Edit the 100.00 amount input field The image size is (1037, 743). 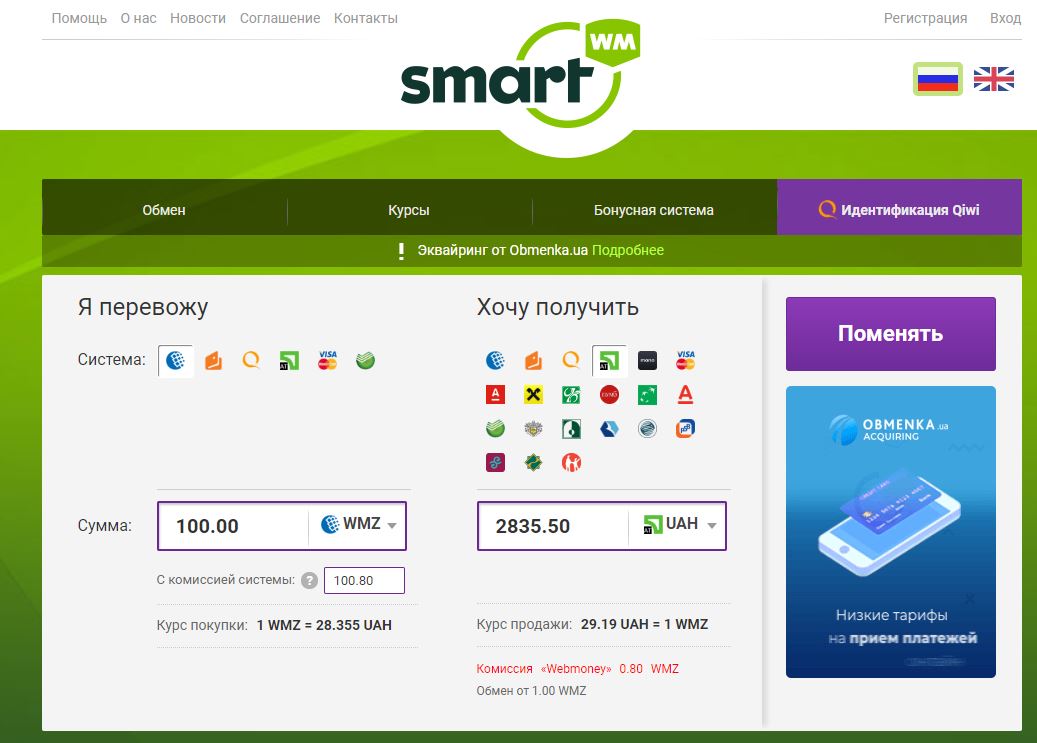[230, 526]
